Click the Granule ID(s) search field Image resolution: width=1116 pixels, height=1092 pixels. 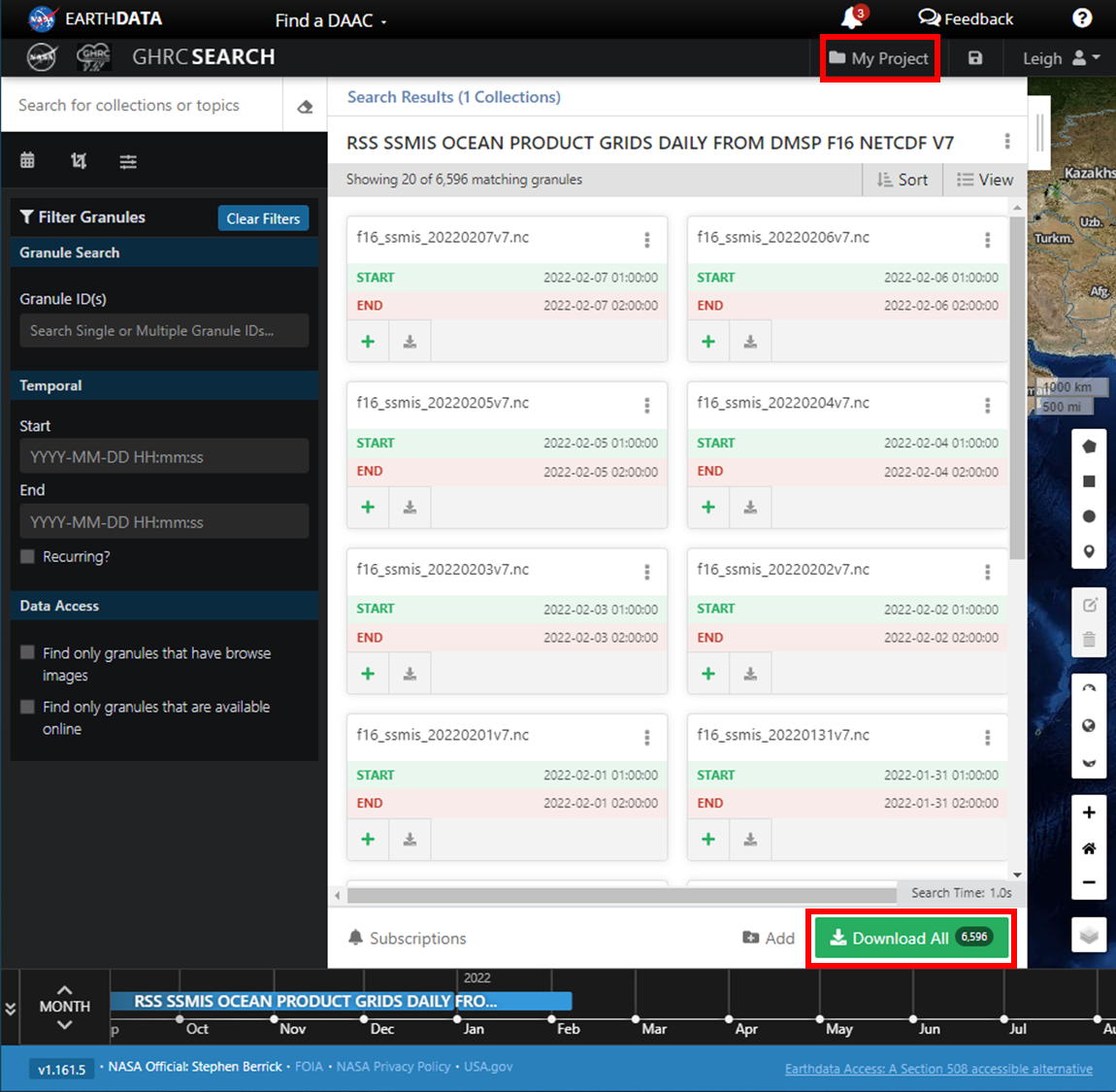click(x=164, y=331)
